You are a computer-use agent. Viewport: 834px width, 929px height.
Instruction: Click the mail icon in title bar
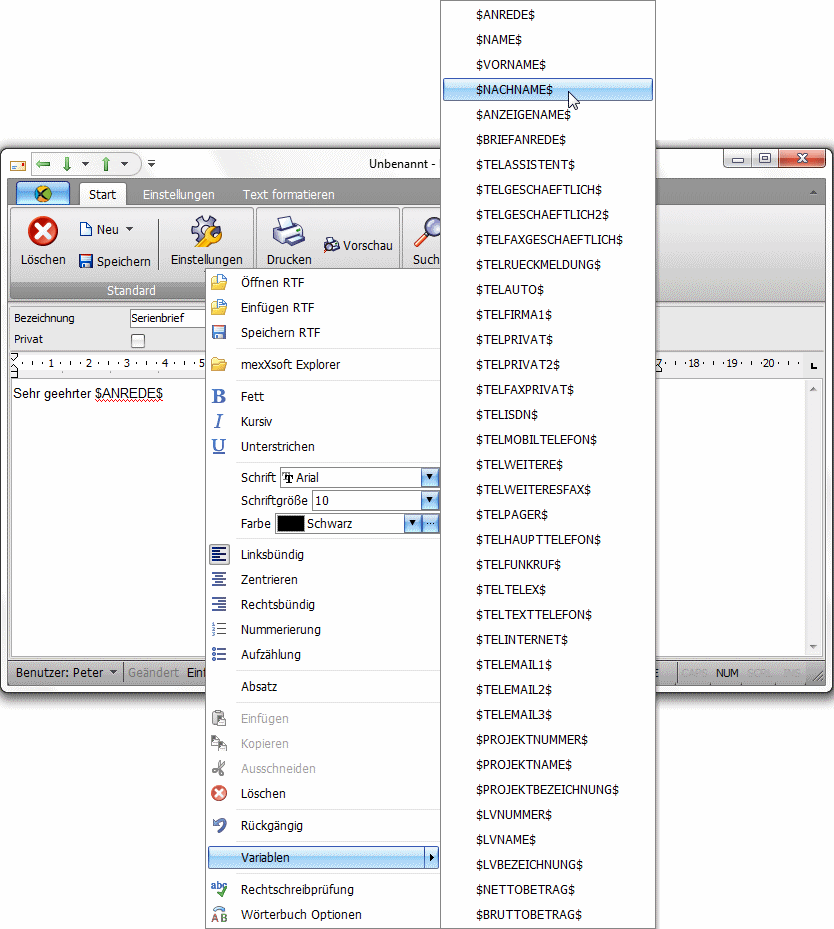(x=18, y=165)
